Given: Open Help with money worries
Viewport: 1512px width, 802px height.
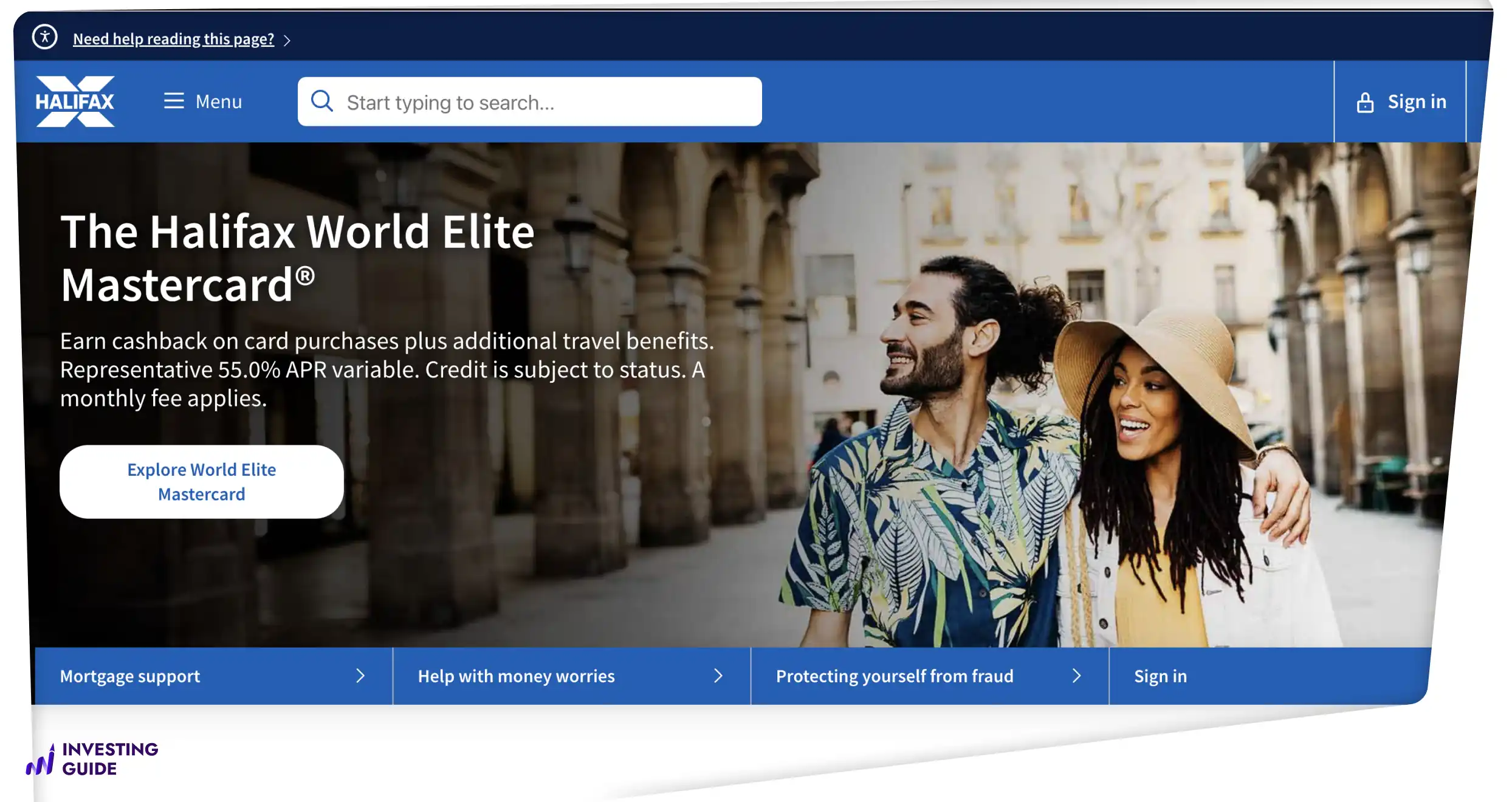Looking at the screenshot, I should tap(516, 676).
